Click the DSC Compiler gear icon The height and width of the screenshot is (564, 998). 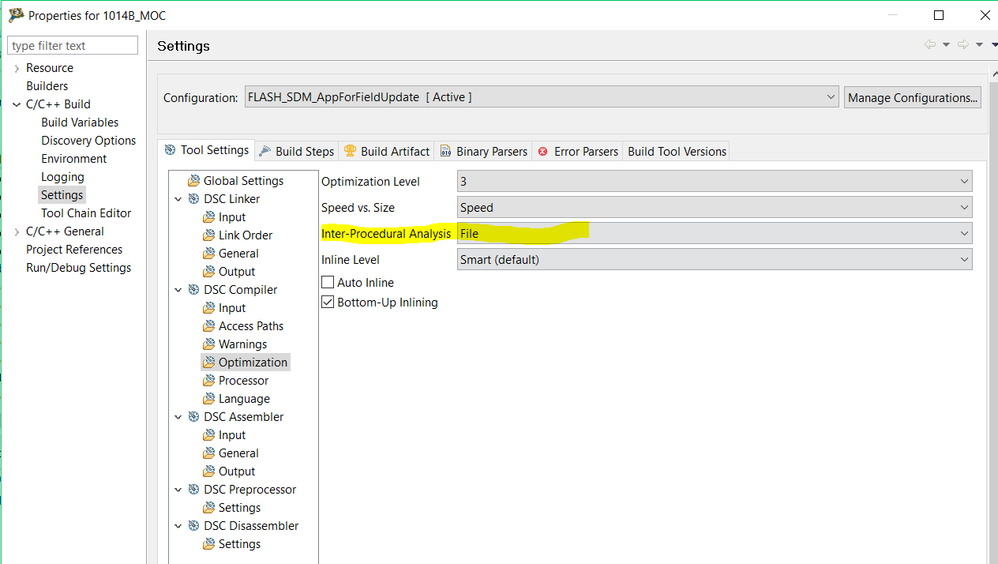point(193,290)
